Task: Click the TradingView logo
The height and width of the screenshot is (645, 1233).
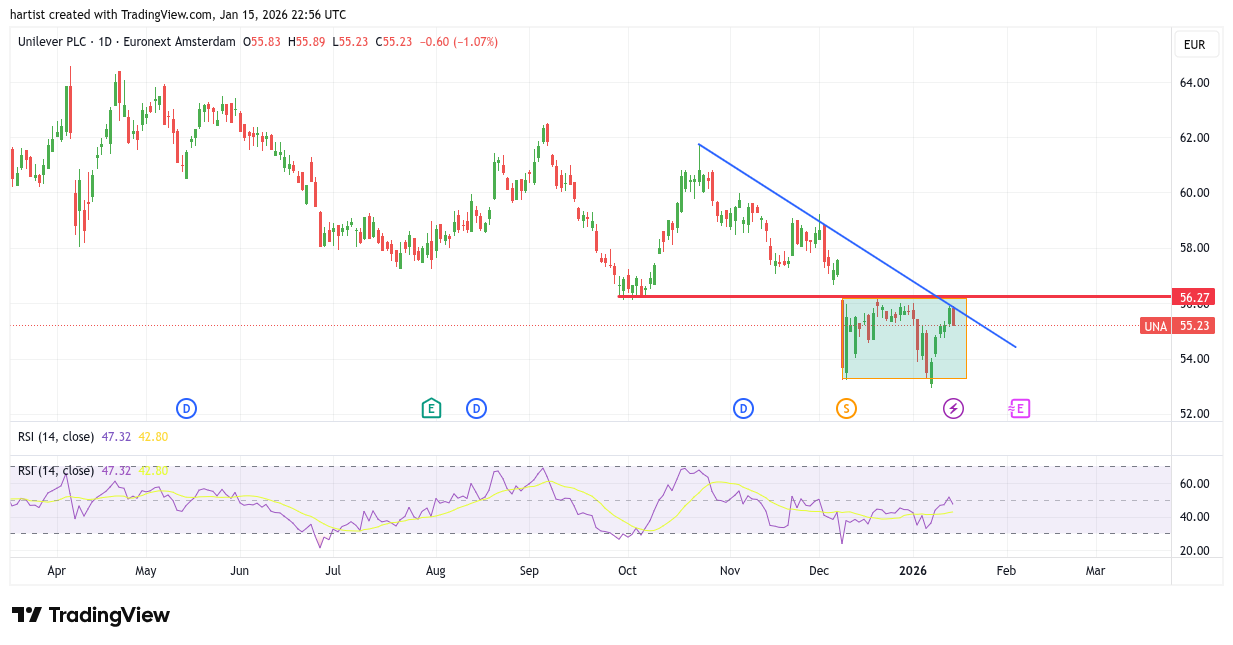Action: (91, 615)
